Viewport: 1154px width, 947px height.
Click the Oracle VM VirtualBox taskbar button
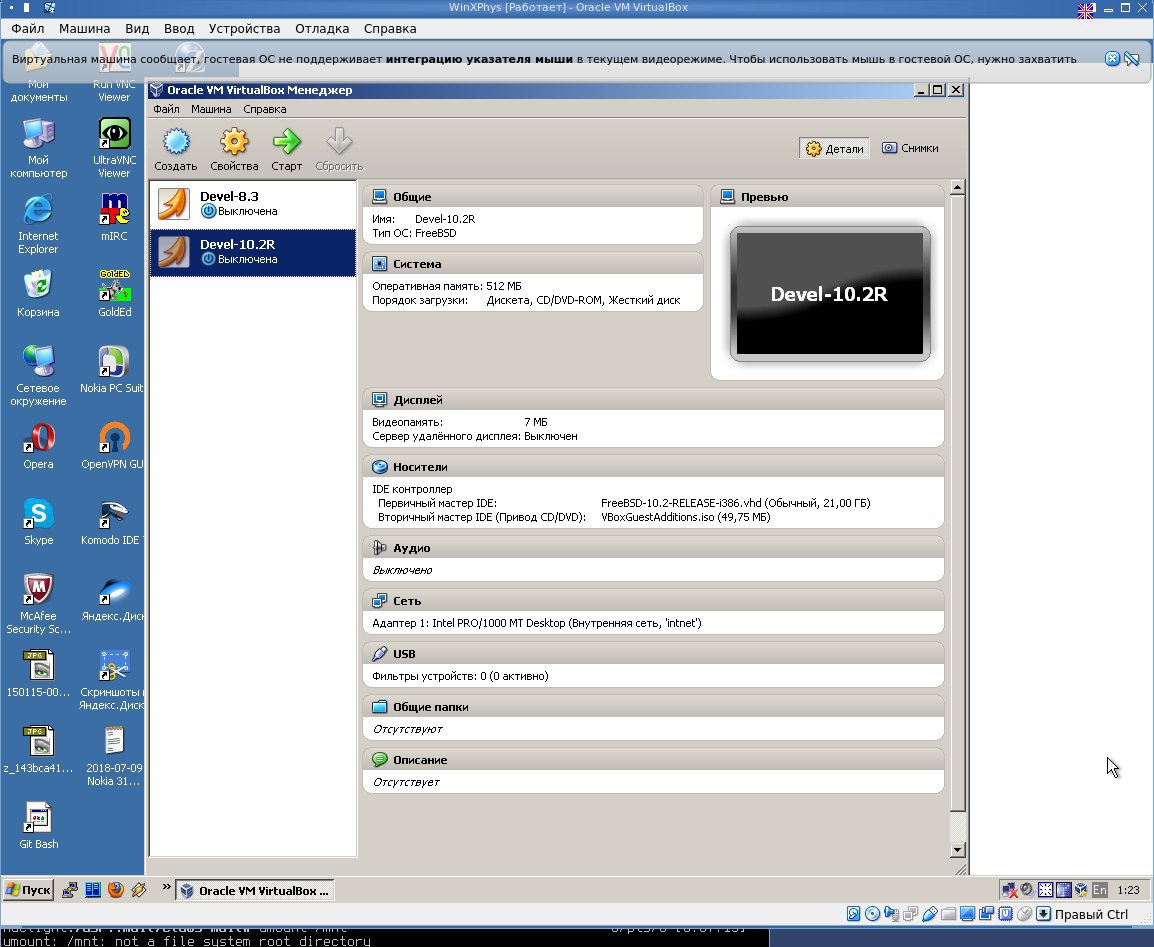click(x=255, y=890)
